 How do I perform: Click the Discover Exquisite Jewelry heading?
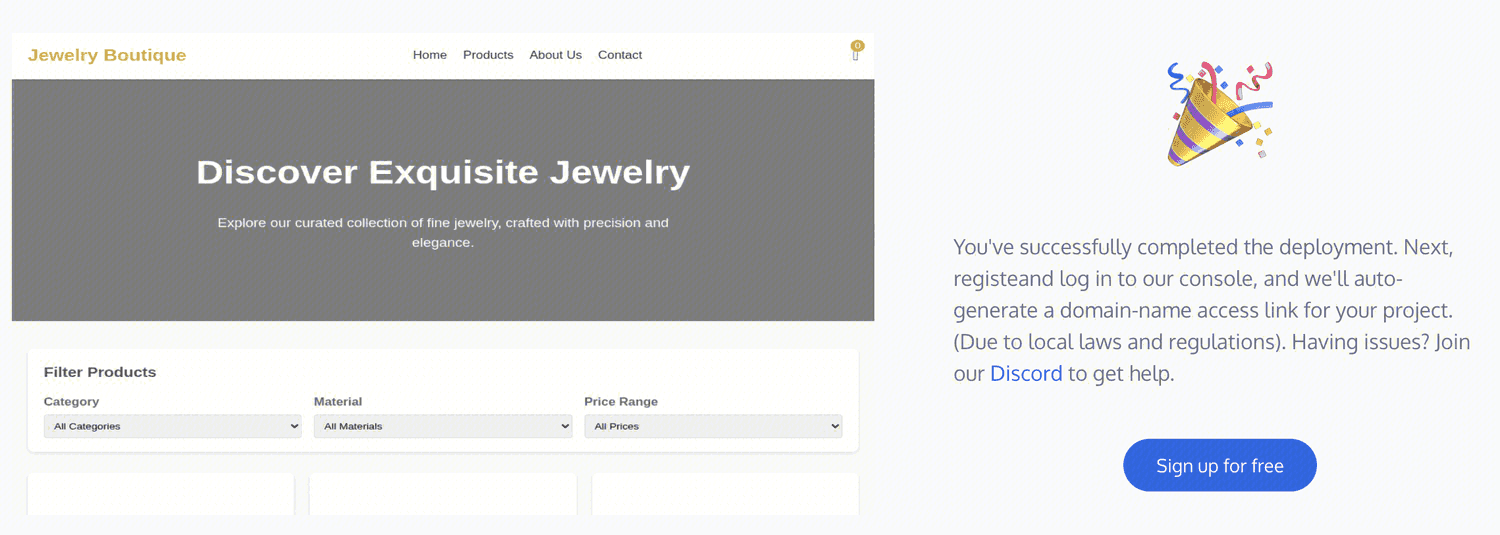click(x=443, y=172)
